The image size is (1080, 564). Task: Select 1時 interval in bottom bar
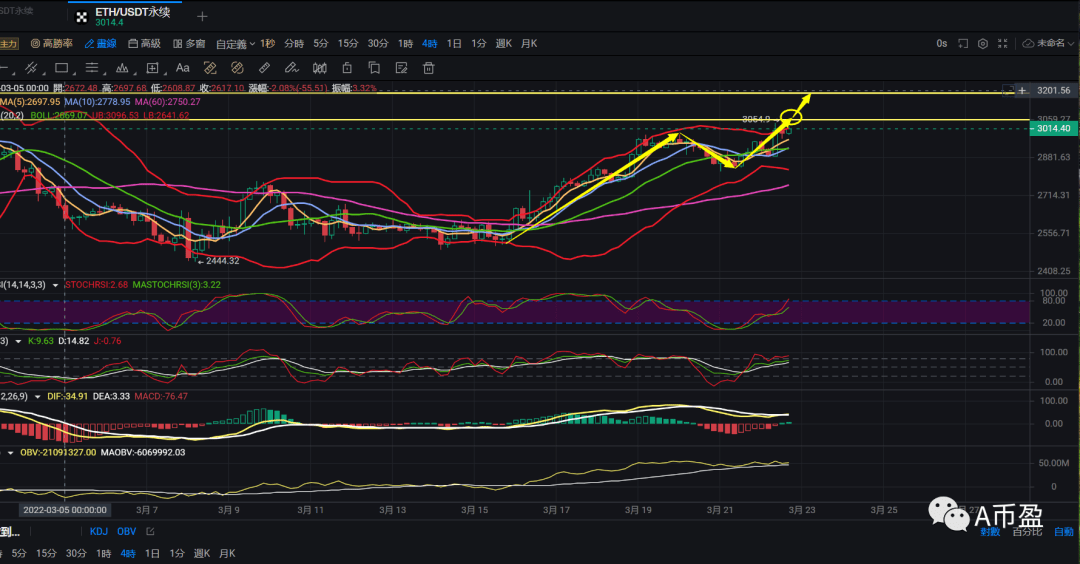point(103,554)
